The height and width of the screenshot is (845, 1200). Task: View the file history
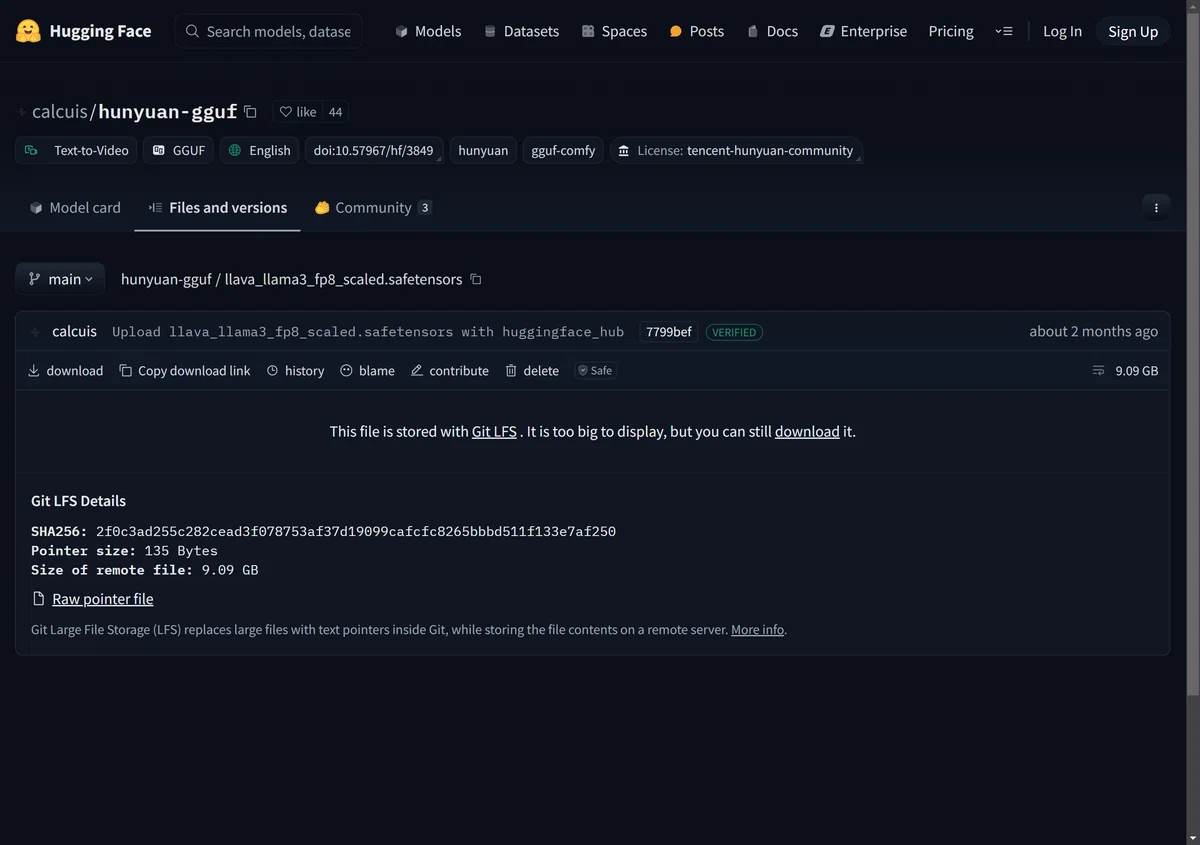click(295, 370)
